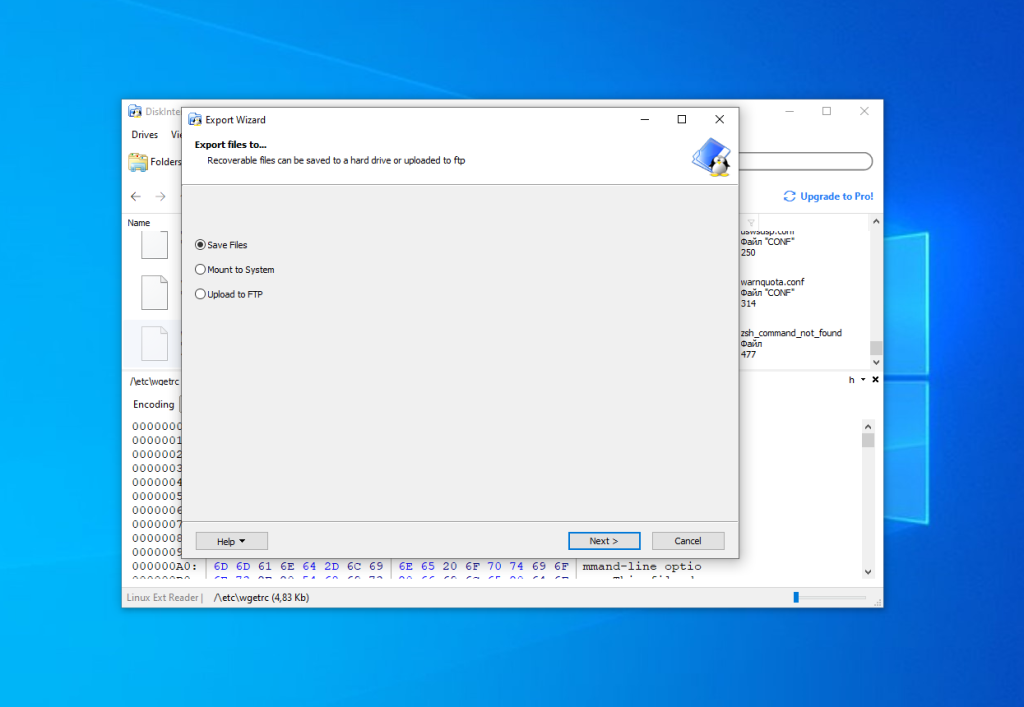Click the Next button in wizard
The width and height of the screenshot is (1024, 707).
pyautogui.click(x=604, y=541)
